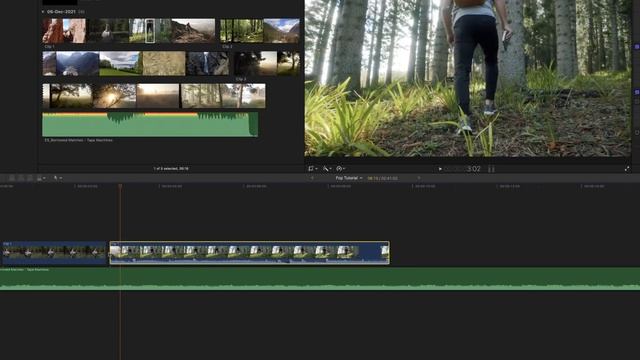The width and height of the screenshot is (640, 360).
Task: Open the retime speedometer dropdown
Action: pyautogui.click(x=340, y=169)
